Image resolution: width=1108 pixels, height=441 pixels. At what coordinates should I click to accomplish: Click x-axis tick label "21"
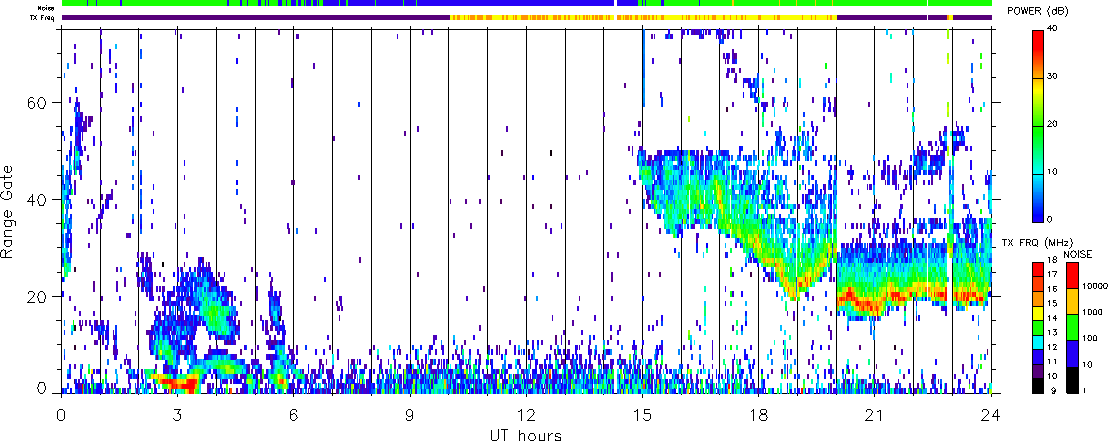(x=874, y=414)
